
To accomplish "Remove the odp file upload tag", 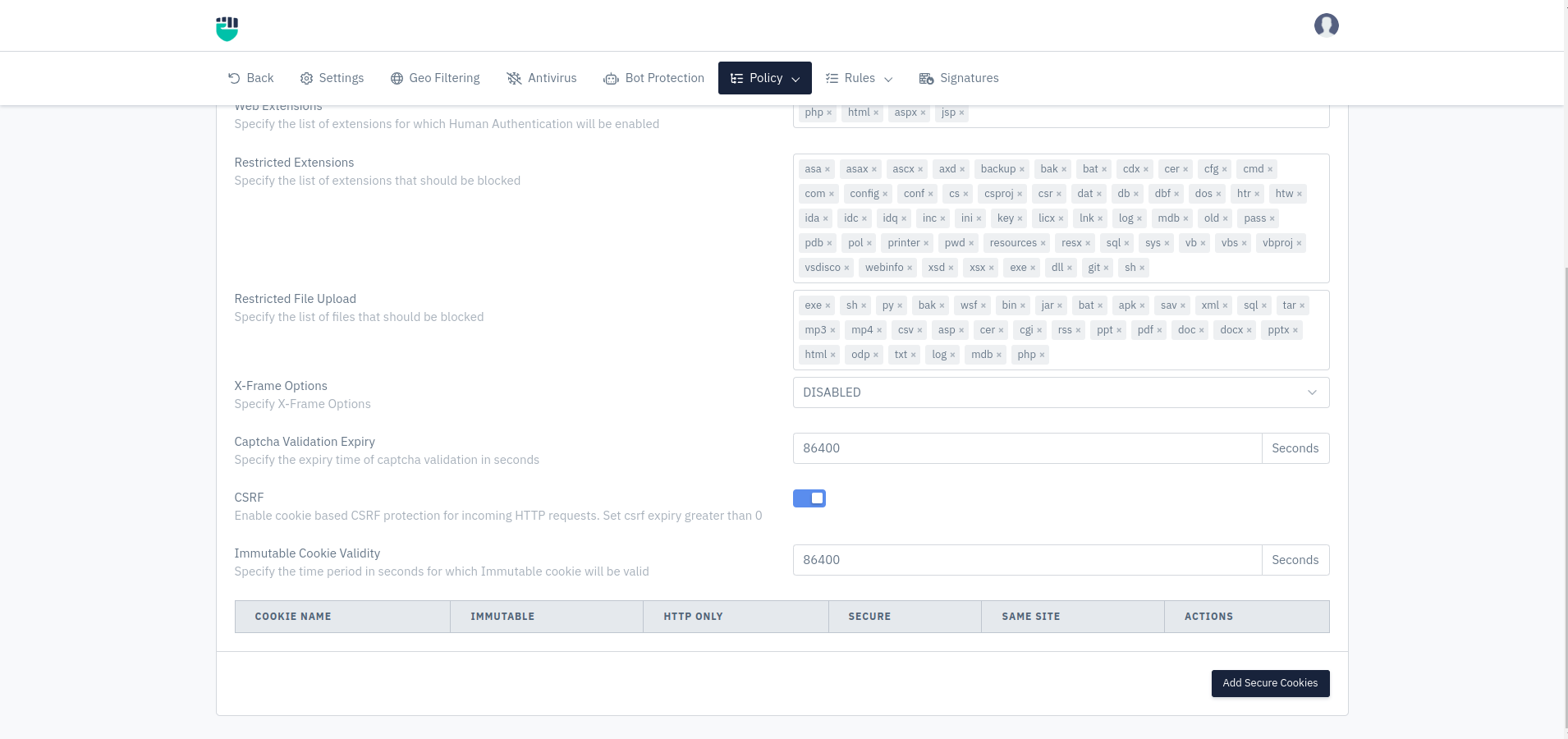I will coord(876,355).
